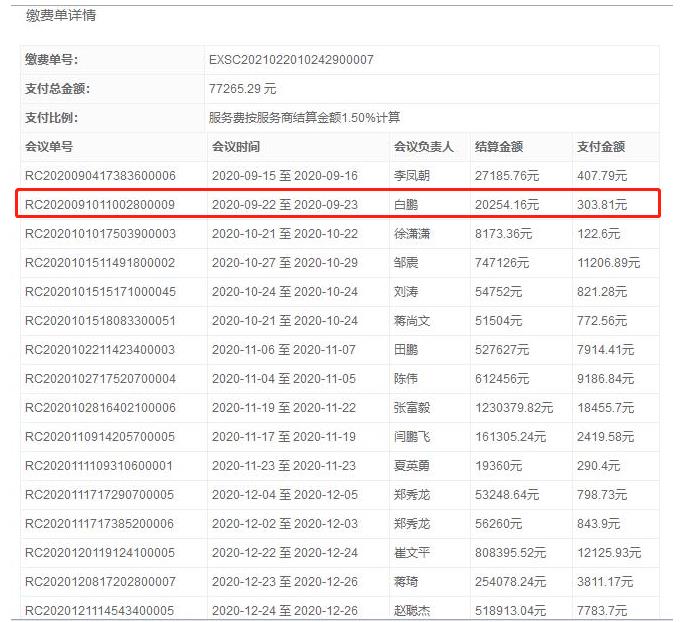Screen dimensions: 680x622
Task: Click the 会议负责人 column header
Action: pos(424,147)
